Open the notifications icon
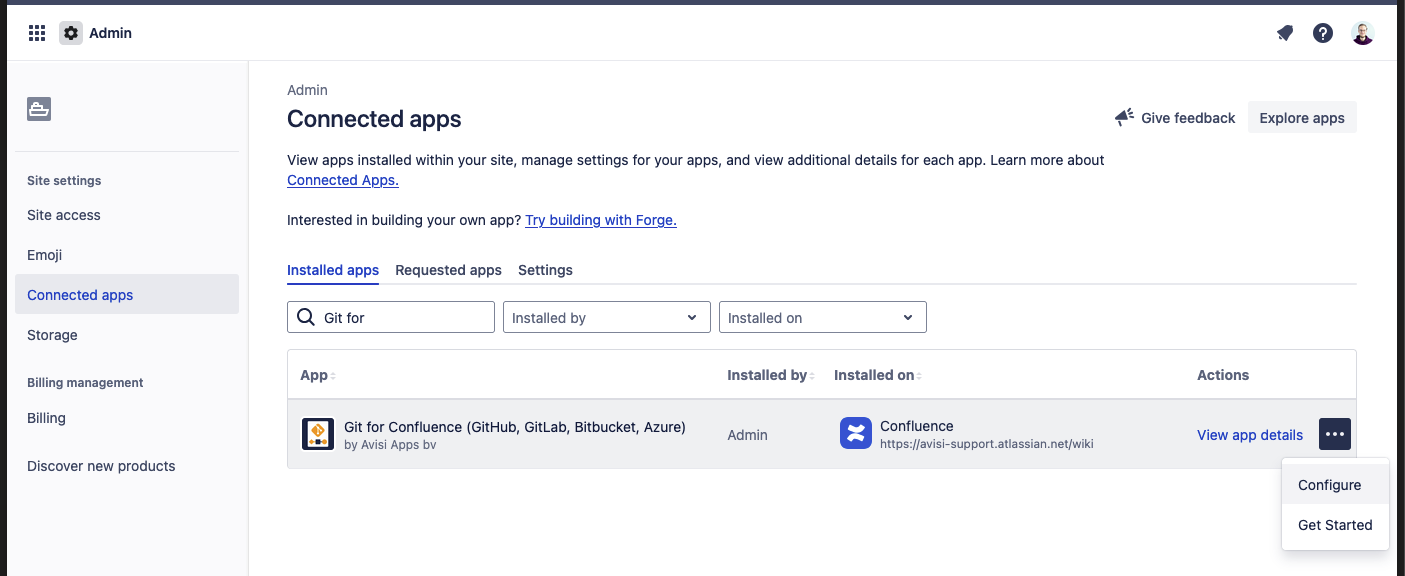The image size is (1405, 576). [x=1285, y=33]
